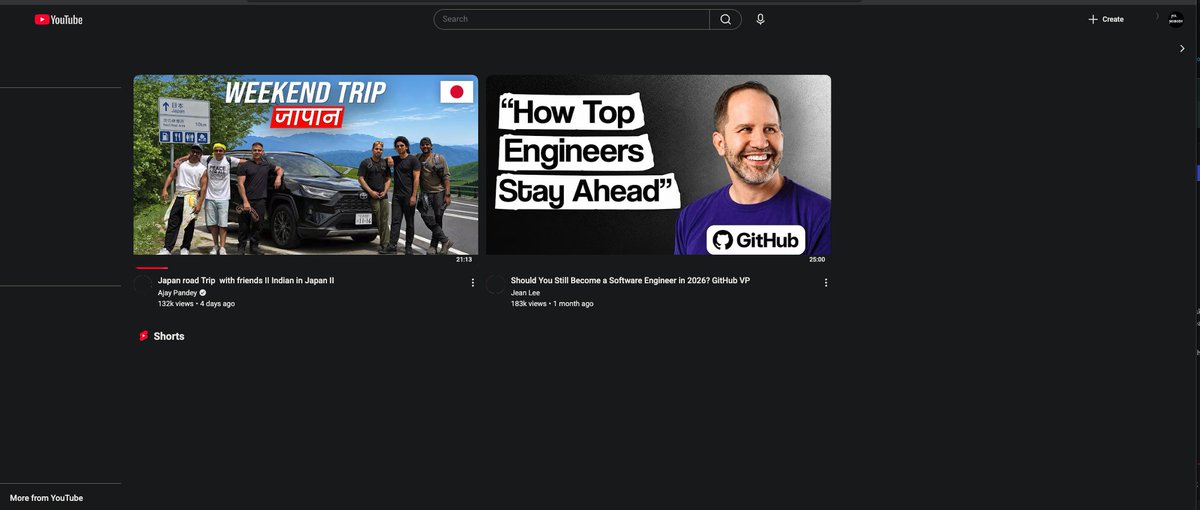This screenshot has width=1200, height=510.
Task: Open more options for Japan road Trip video
Action: click(x=473, y=283)
